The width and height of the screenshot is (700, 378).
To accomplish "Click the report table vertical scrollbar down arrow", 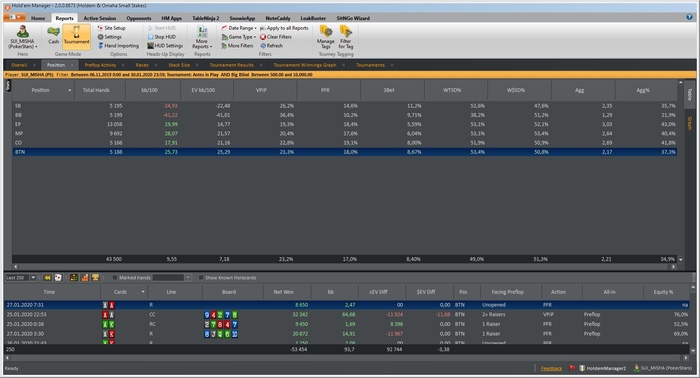I will 680,259.
